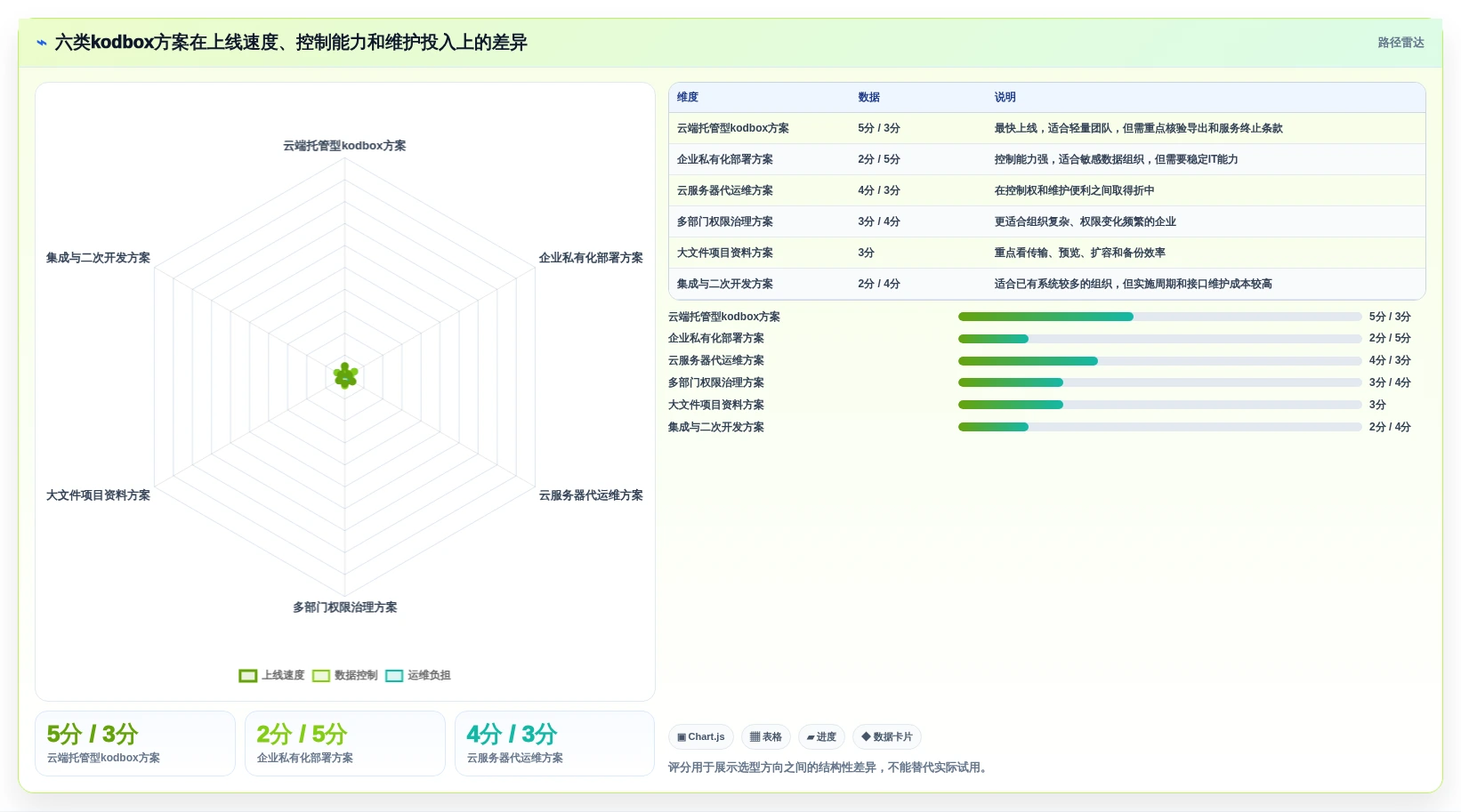This screenshot has width=1461, height=812.
Task: Click the 进度 tag chip
Action: pyautogui.click(x=822, y=737)
